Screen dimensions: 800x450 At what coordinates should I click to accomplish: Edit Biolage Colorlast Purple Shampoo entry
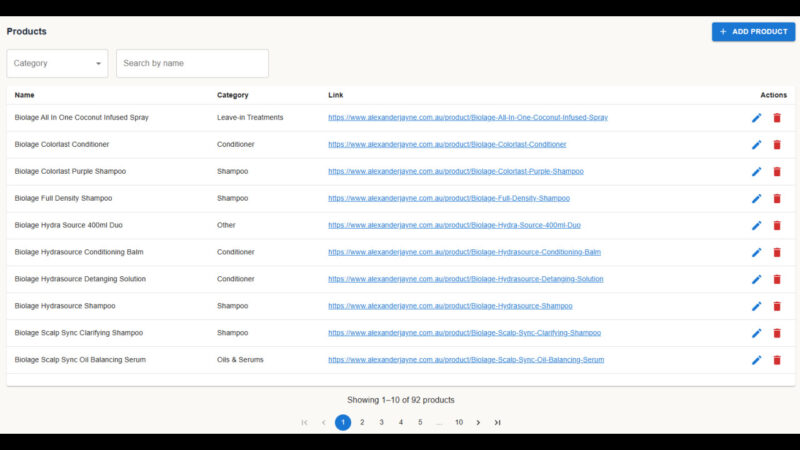click(x=756, y=172)
